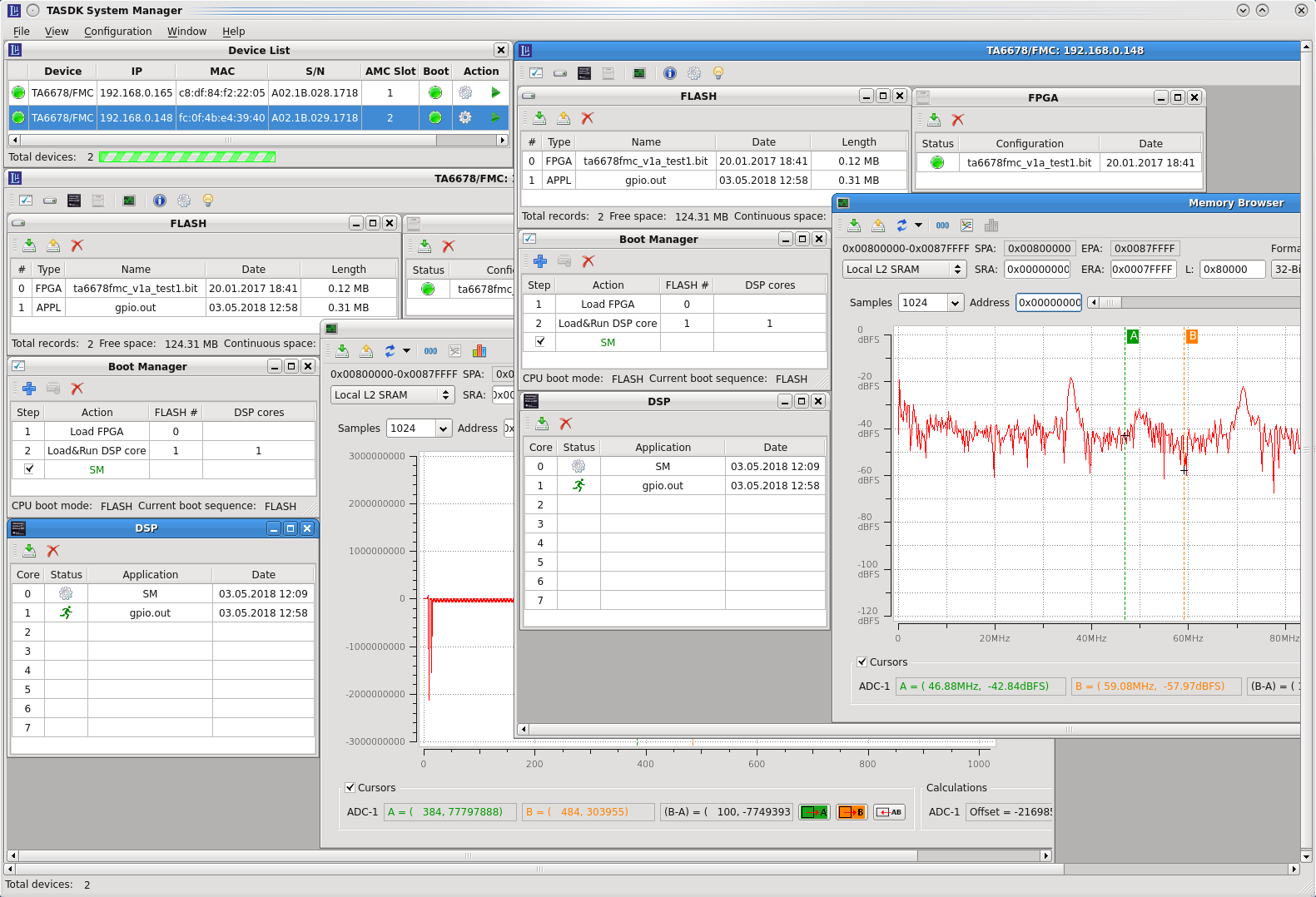Image resolution: width=1316 pixels, height=897 pixels.
Task: Toggle the SM checkbox in left Boot Manager
Action: [x=29, y=469]
